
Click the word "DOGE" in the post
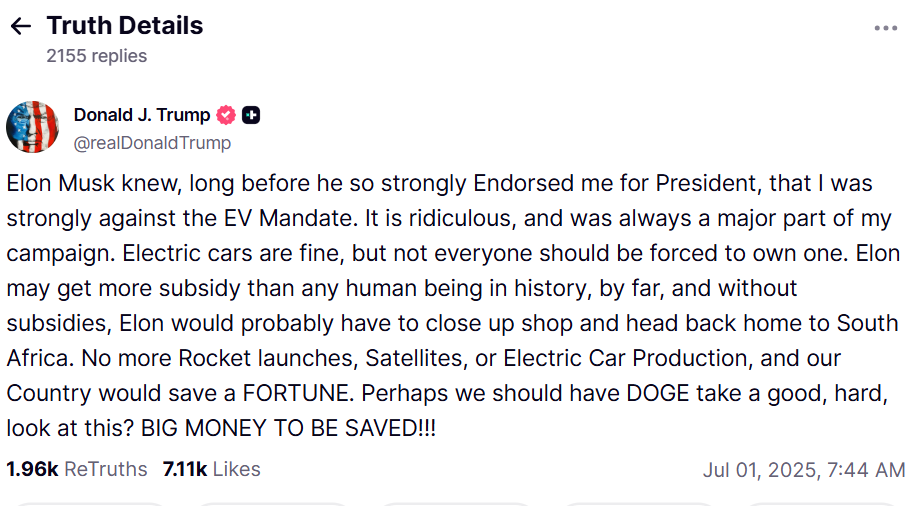pos(660,393)
